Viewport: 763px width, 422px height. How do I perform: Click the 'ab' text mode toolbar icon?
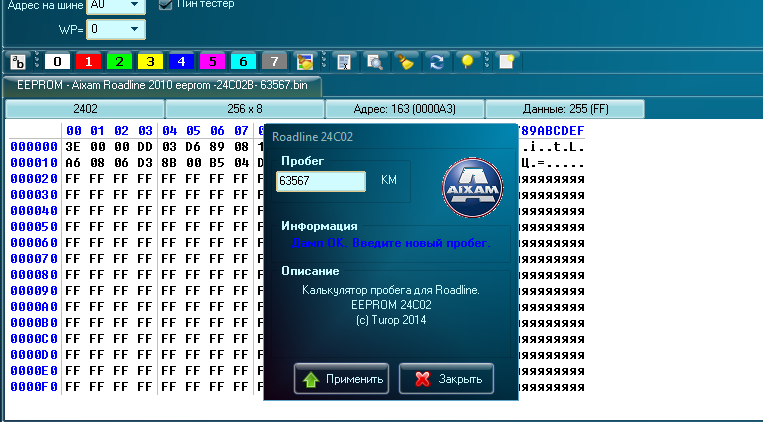point(18,62)
